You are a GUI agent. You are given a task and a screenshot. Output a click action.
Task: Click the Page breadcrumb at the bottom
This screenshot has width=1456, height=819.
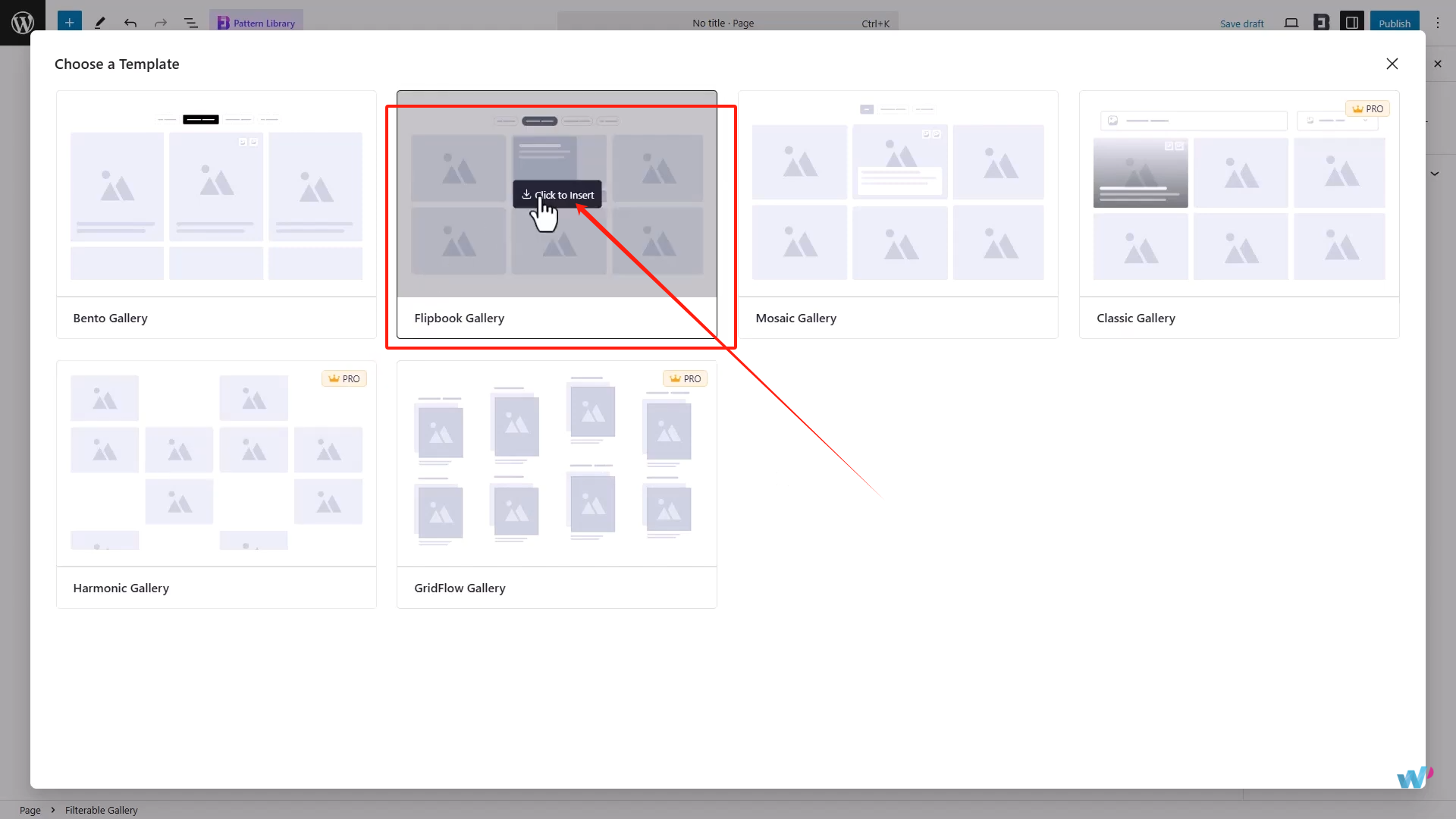[x=30, y=810]
